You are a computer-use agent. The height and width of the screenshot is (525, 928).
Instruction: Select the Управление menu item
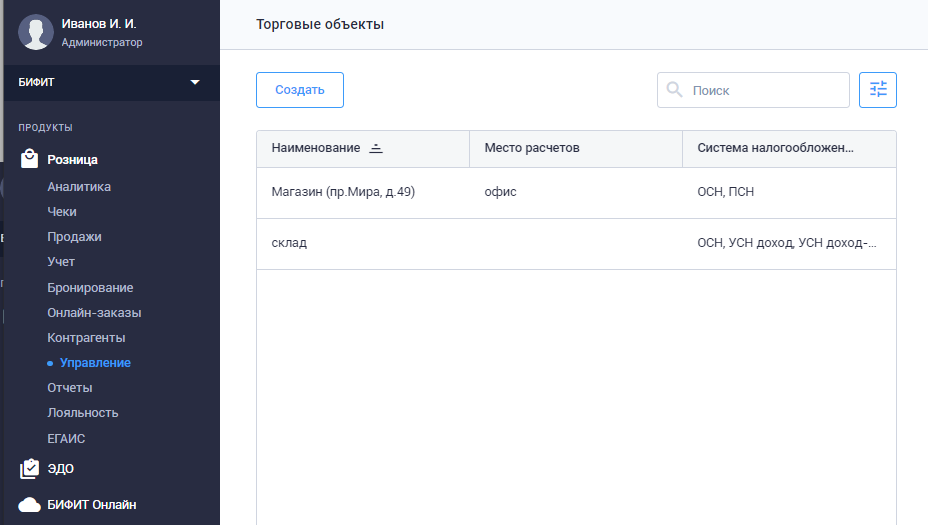95,363
